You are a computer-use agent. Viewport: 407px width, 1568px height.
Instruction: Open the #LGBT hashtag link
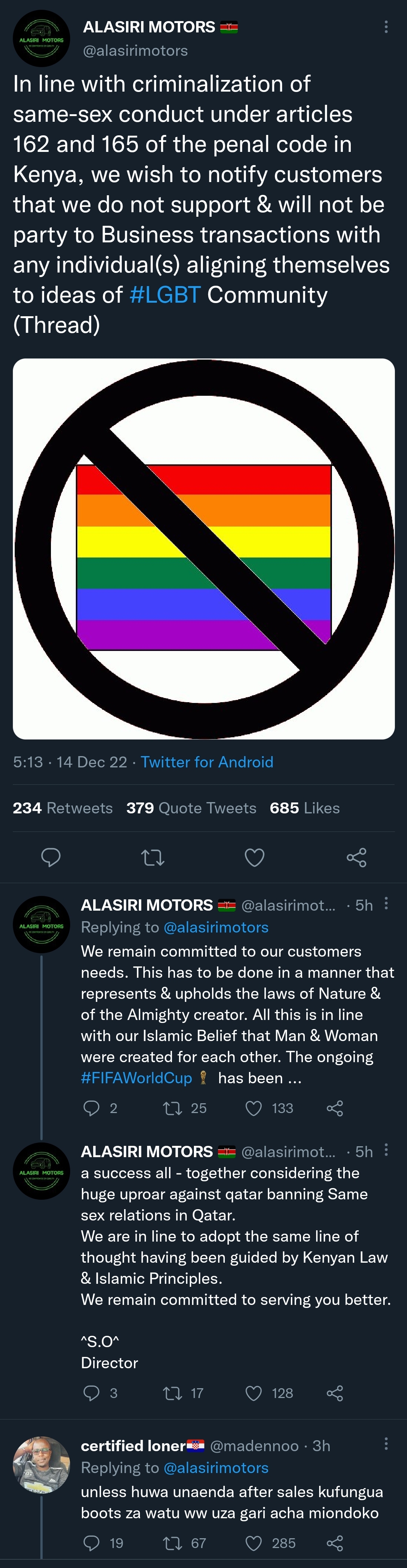coord(165,295)
